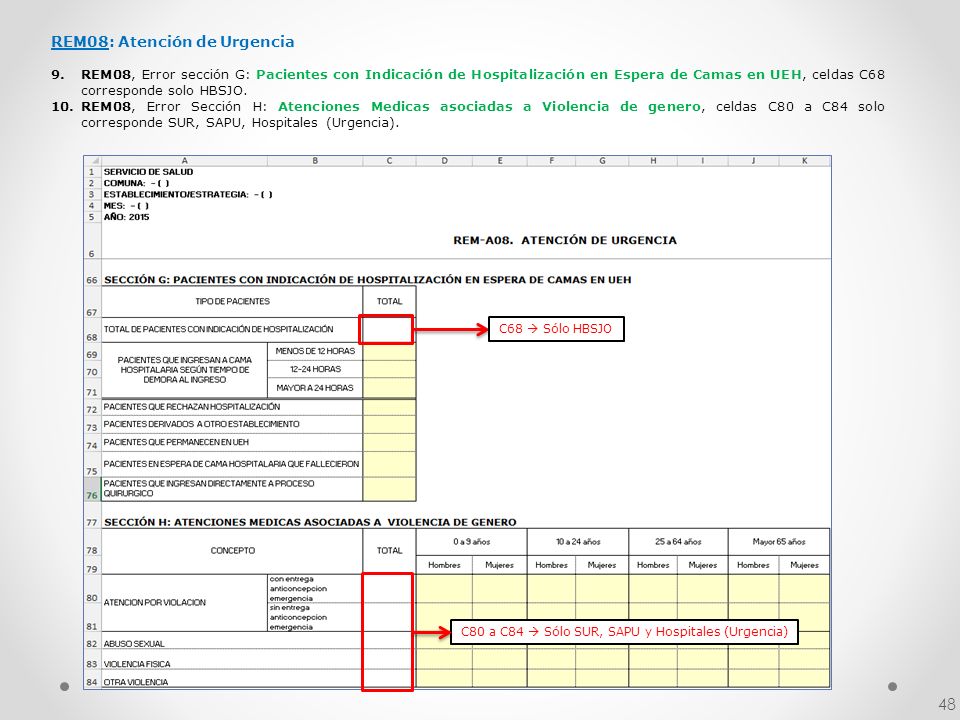Screen dimensions: 960x720
Task: Click 'Mujeres' under Mayor 65 años
Action: pos(804,565)
